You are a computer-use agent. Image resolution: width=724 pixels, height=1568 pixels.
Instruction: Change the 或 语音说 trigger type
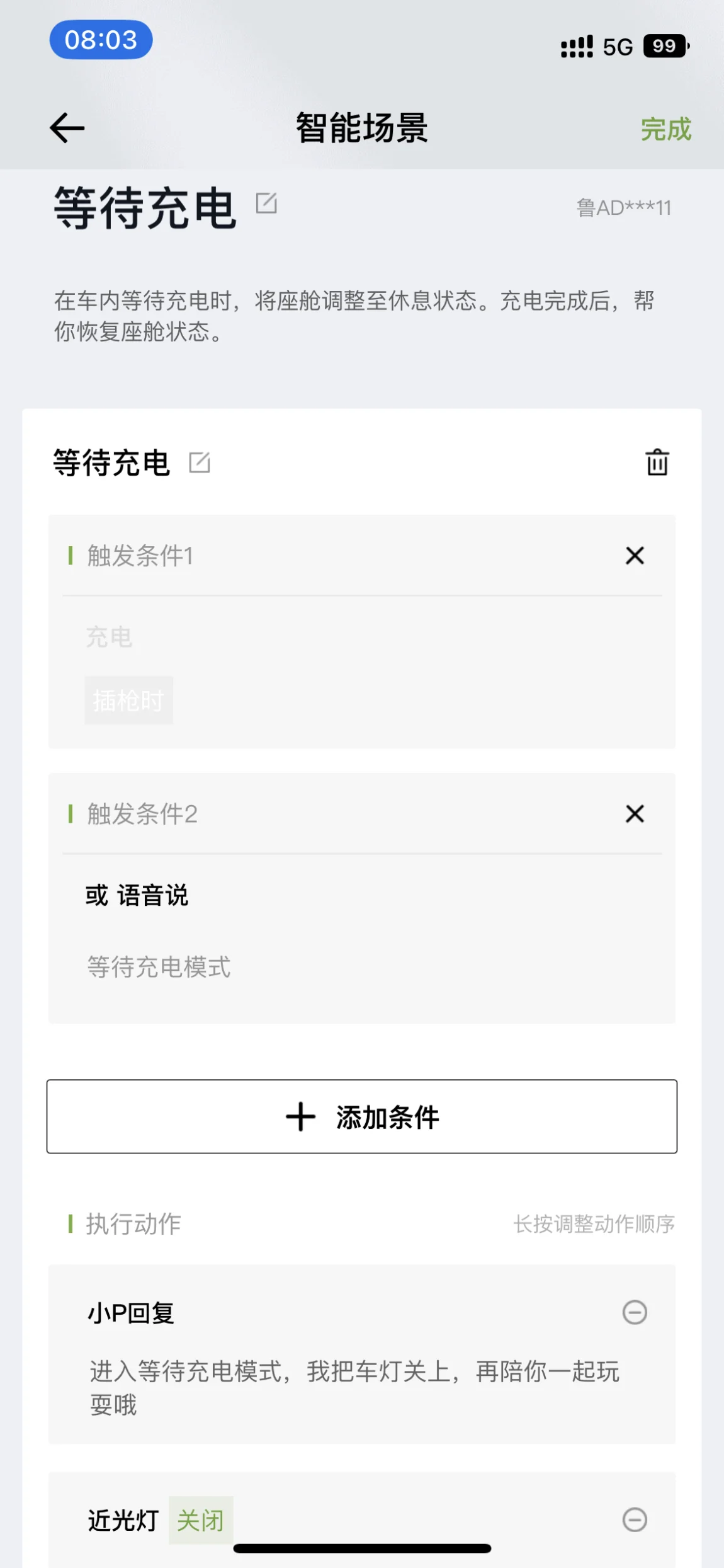tap(137, 895)
